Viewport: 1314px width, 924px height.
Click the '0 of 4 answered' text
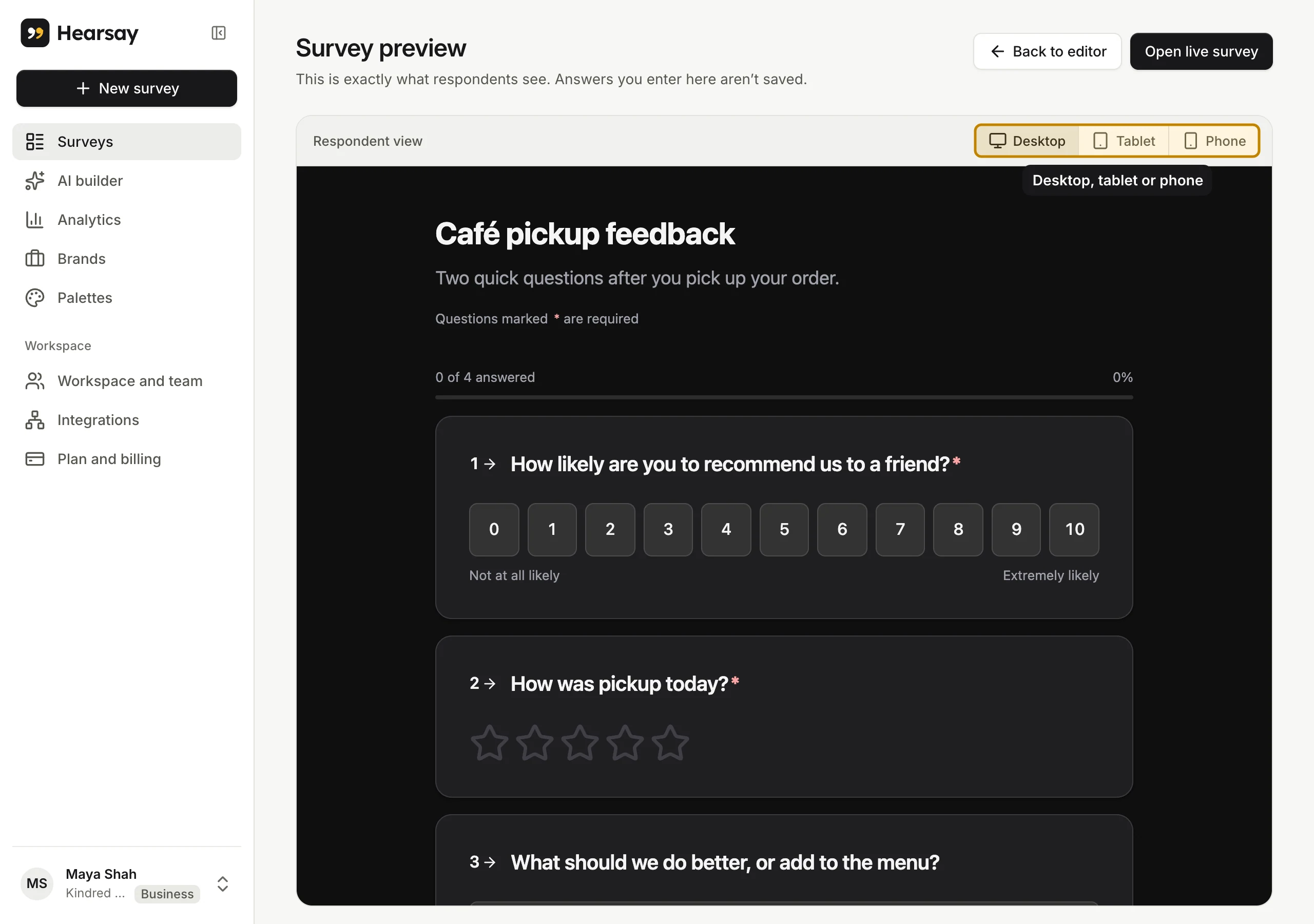point(486,377)
